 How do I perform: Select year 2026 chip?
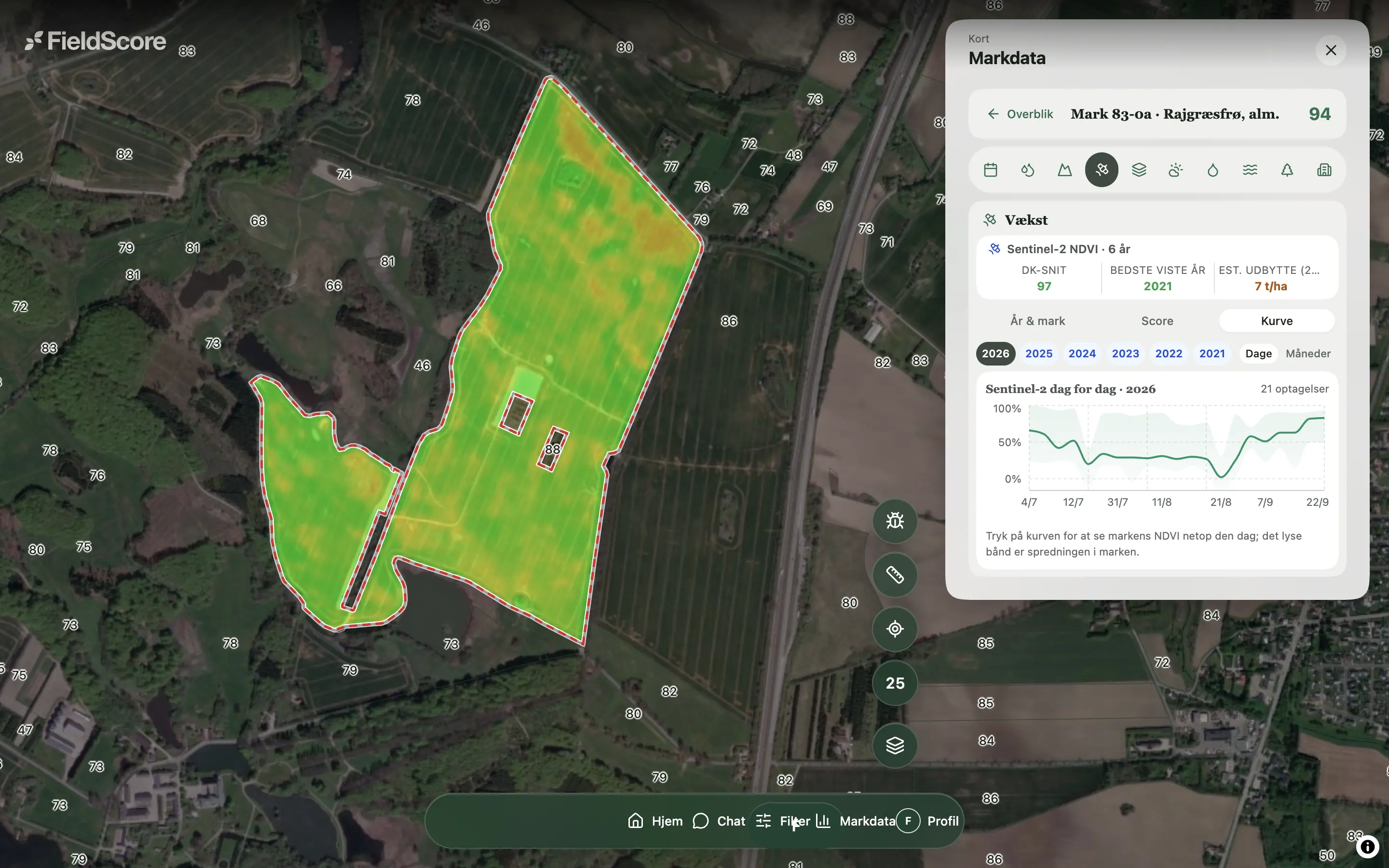pos(995,353)
